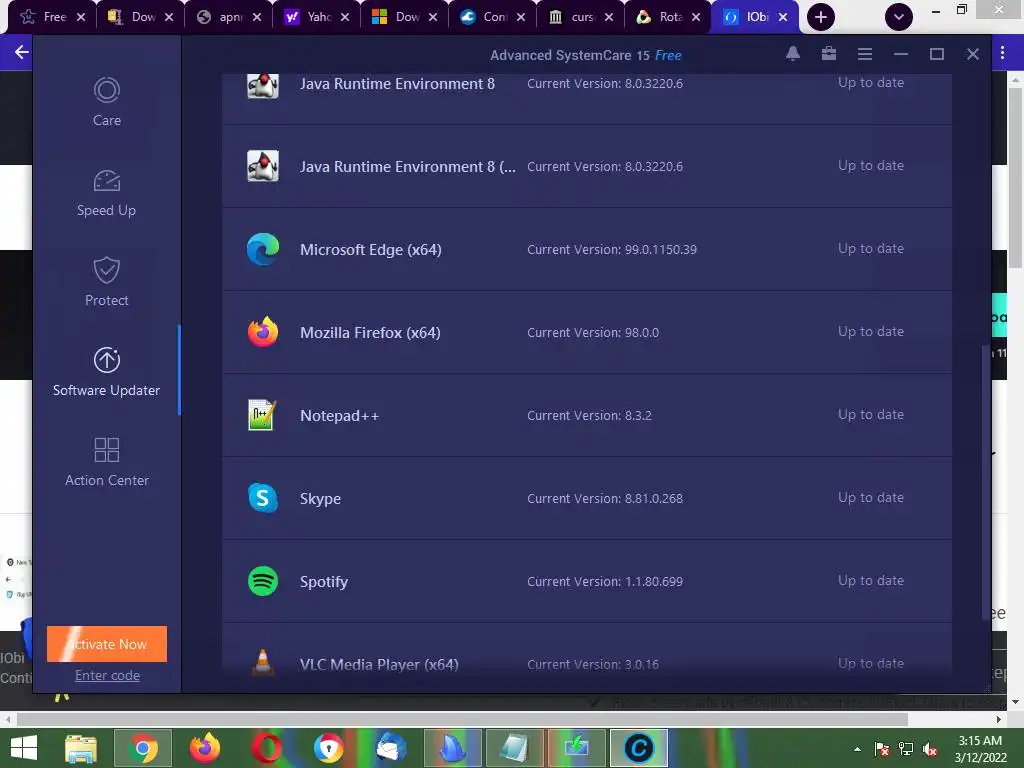Click the Notepad++ app icon

coord(263,415)
